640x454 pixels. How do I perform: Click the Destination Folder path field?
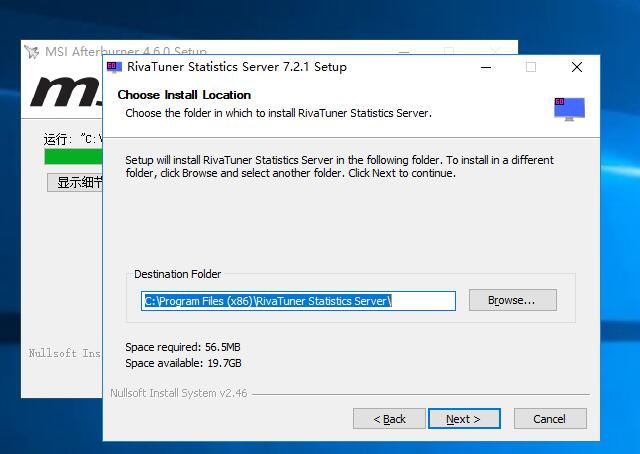pos(298,301)
